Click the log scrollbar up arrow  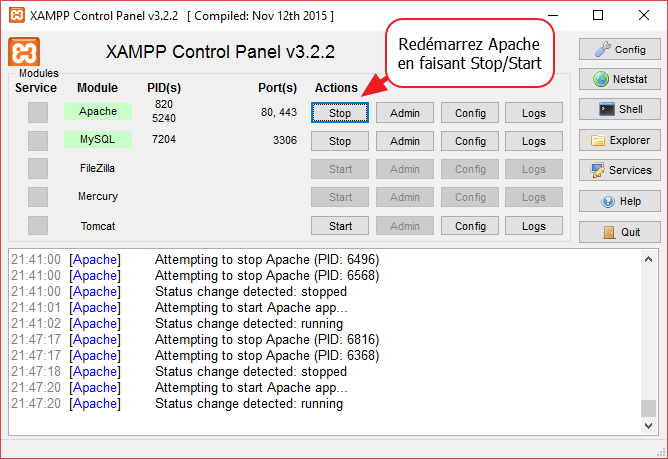[648, 259]
